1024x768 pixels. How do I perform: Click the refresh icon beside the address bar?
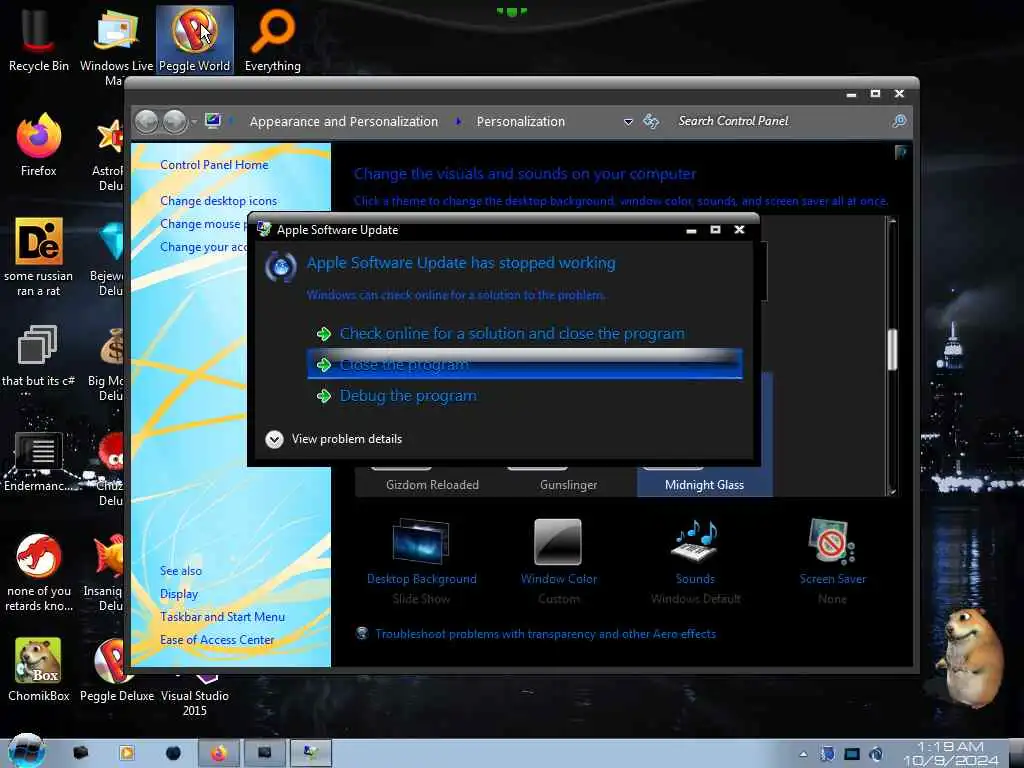pos(651,121)
